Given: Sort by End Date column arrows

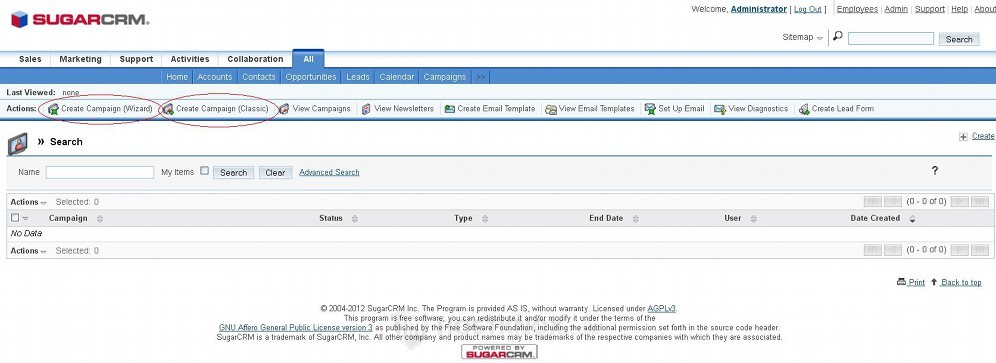Looking at the screenshot, I should pyautogui.click(x=635, y=219).
